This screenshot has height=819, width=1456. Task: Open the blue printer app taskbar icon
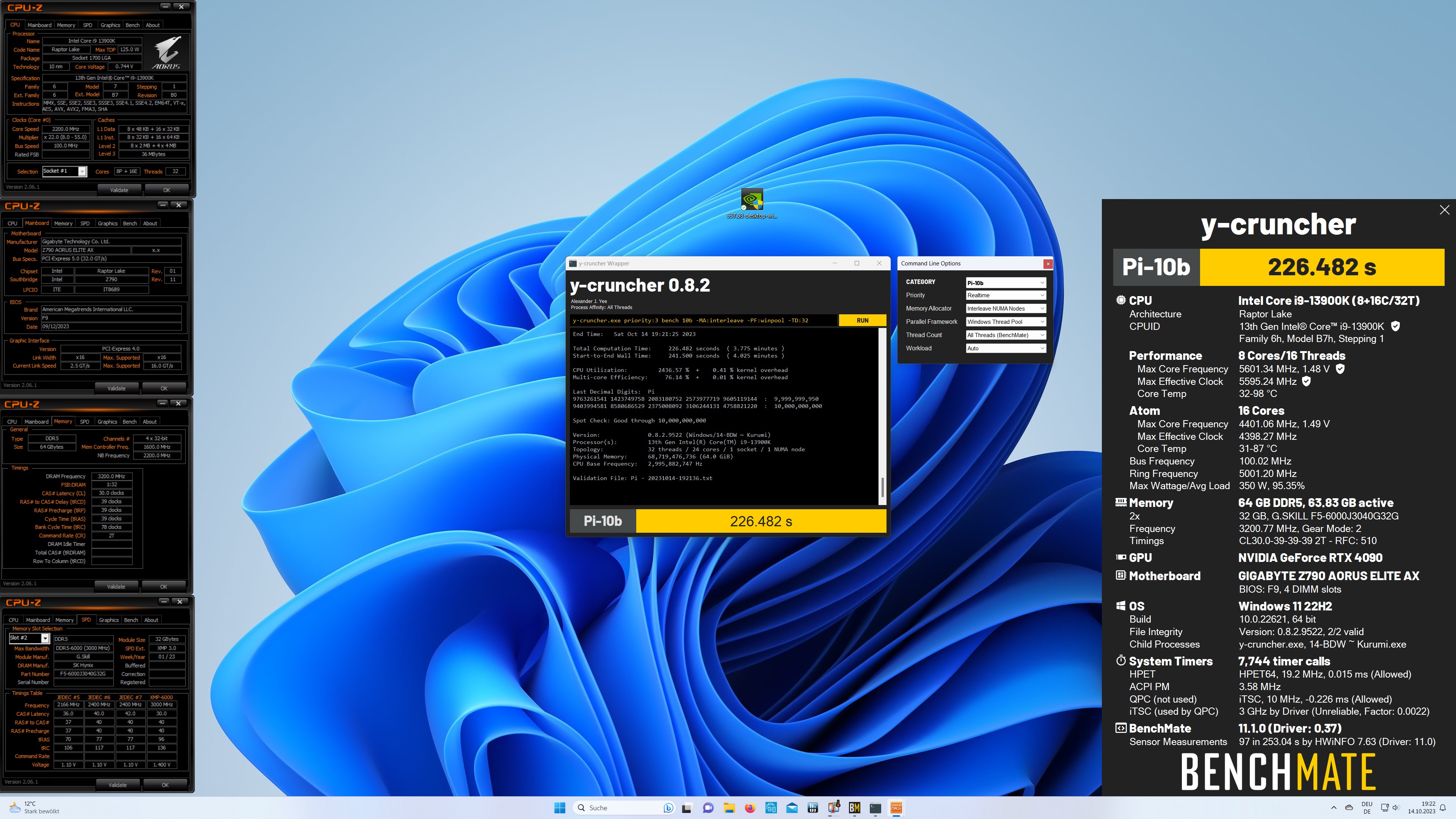771,808
